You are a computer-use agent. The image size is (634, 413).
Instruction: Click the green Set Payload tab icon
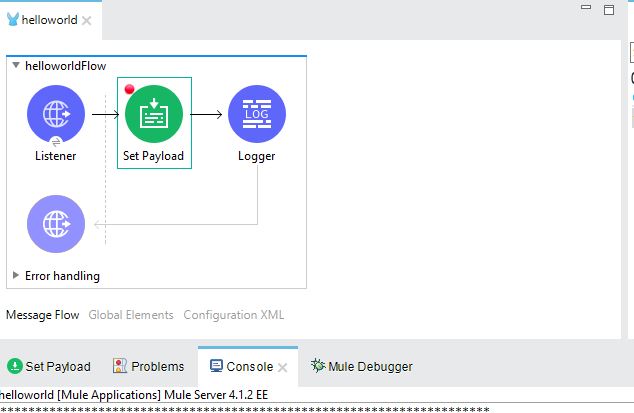pyautogui.click(x=15, y=366)
